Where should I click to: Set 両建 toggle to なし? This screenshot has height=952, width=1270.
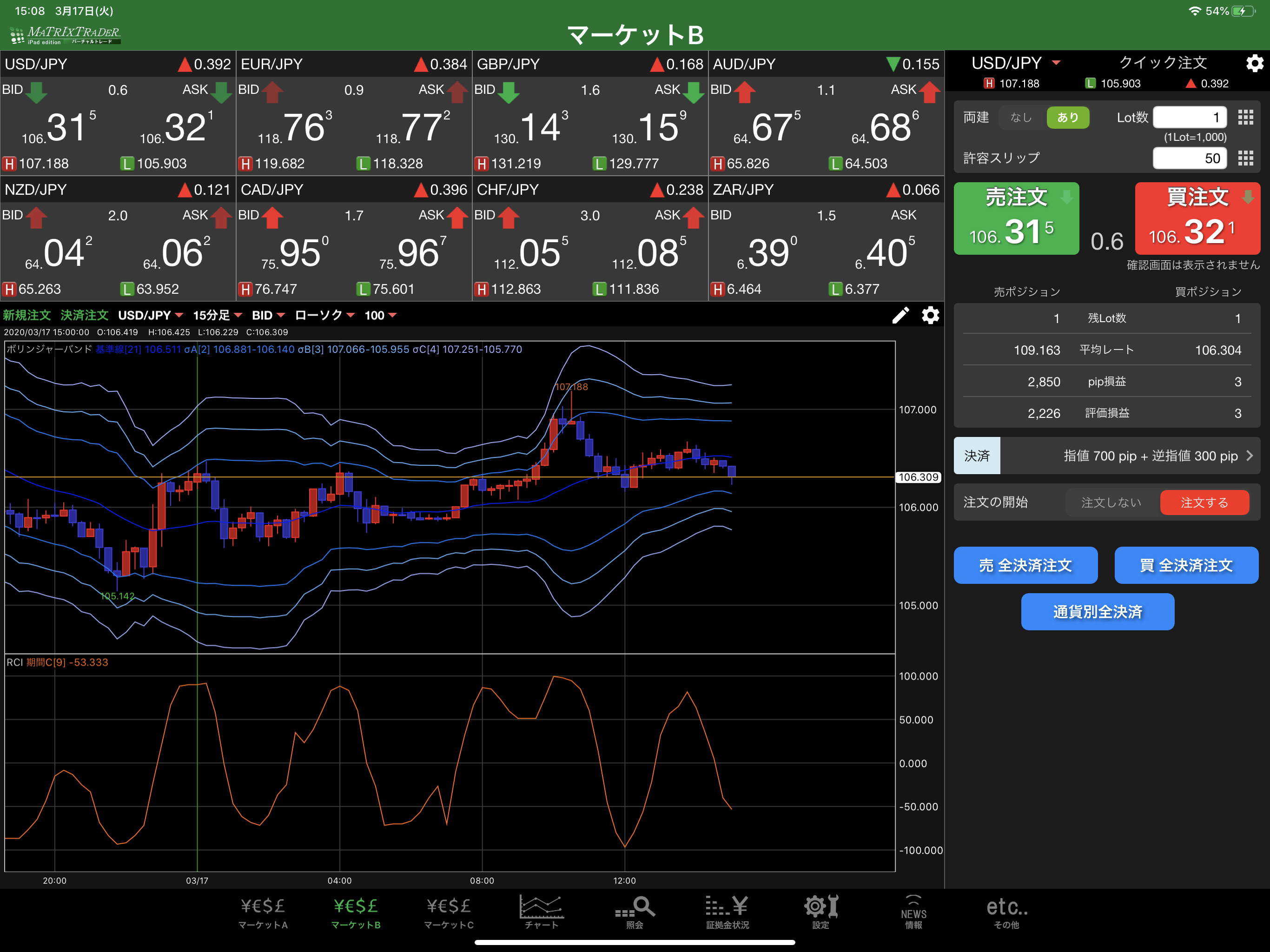1021,118
